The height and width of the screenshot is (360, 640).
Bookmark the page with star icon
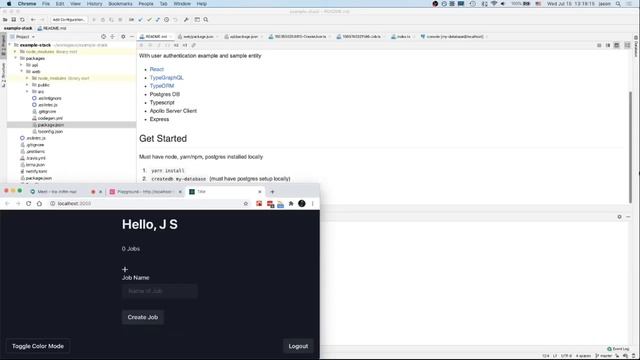(x=246, y=203)
